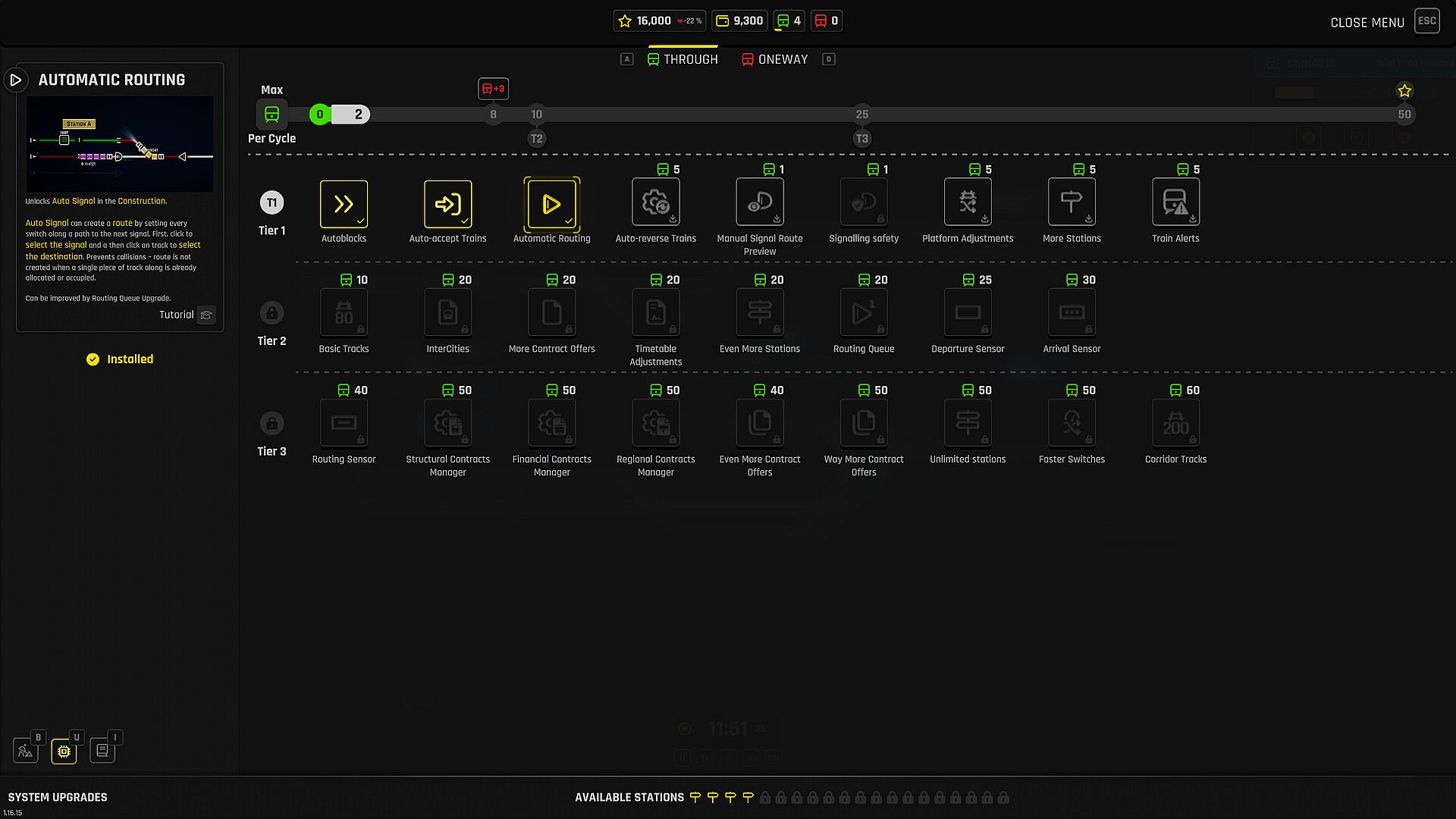Image resolution: width=1456 pixels, height=819 pixels.
Task: Select the Signalling Safety upgrade icon
Action: coord(863,202)
